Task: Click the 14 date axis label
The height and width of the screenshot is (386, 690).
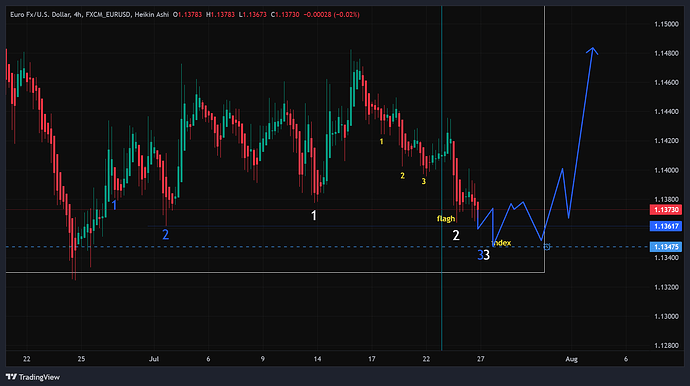Action: (317, 359)
